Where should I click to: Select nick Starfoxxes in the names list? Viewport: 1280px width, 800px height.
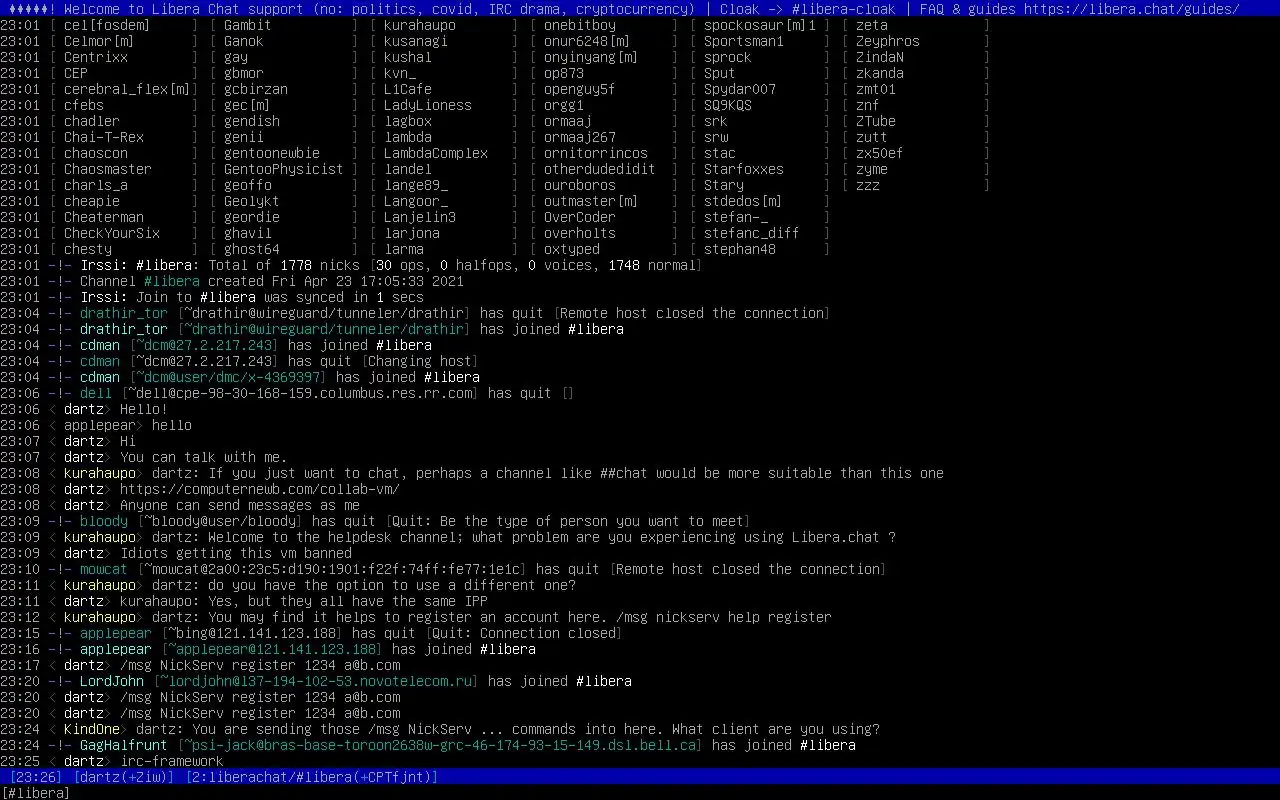click(744, 169)
